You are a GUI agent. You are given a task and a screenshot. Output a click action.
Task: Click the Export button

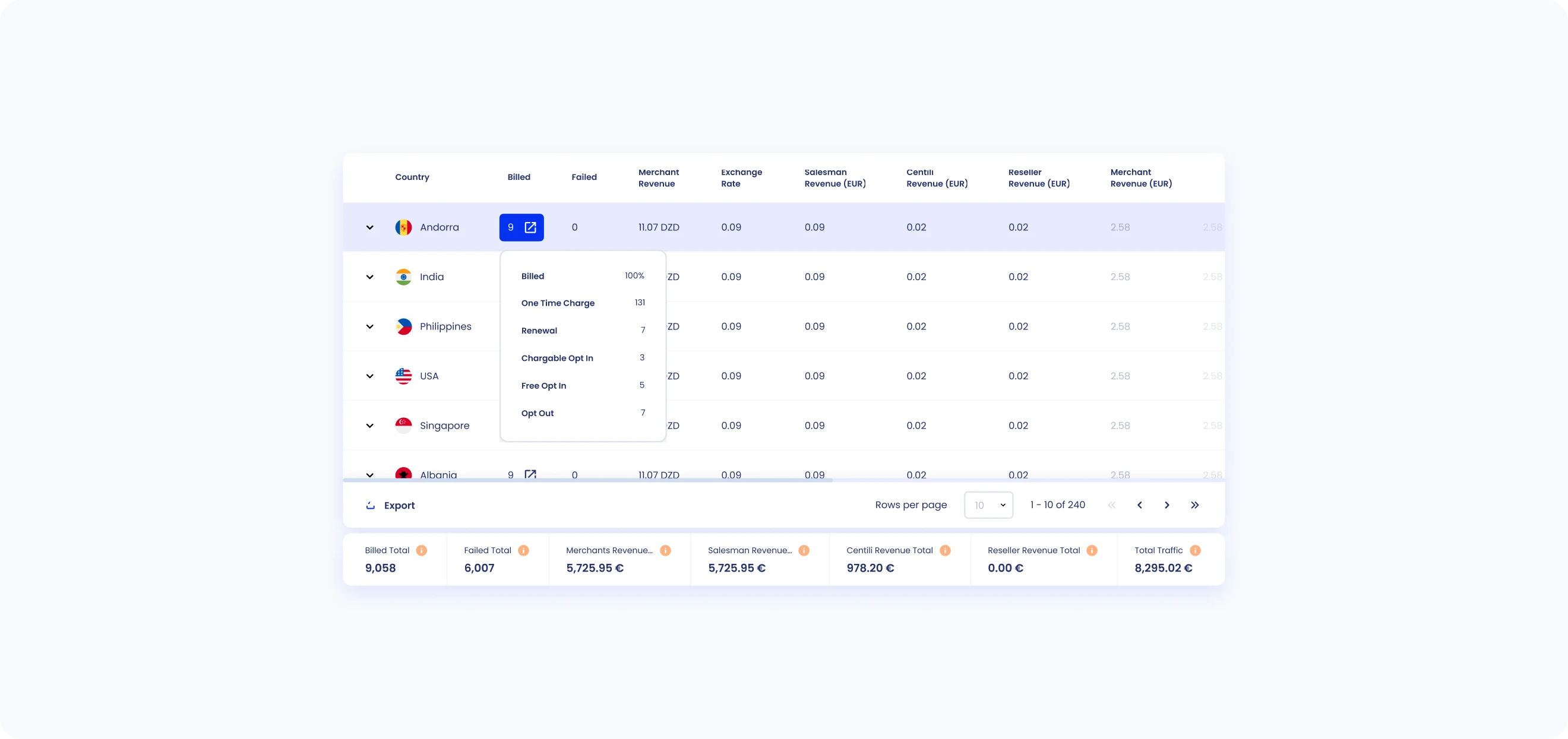tap(391, 506)
